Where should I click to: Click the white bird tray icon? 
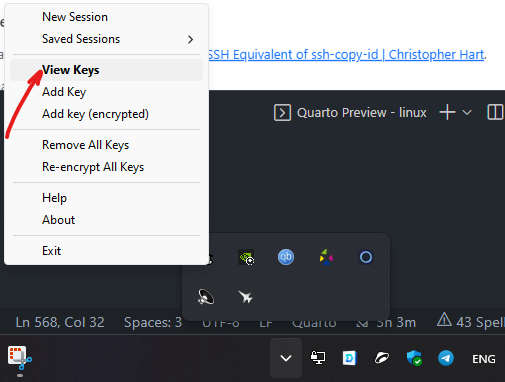click(382, 358)
